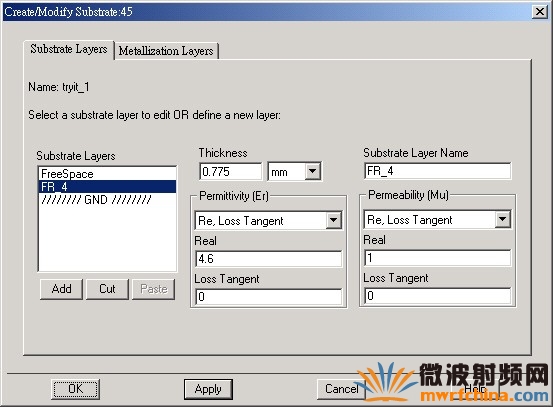Click the Permittivity Loss Tangent field
553x407 pixels.
point(268,297)
